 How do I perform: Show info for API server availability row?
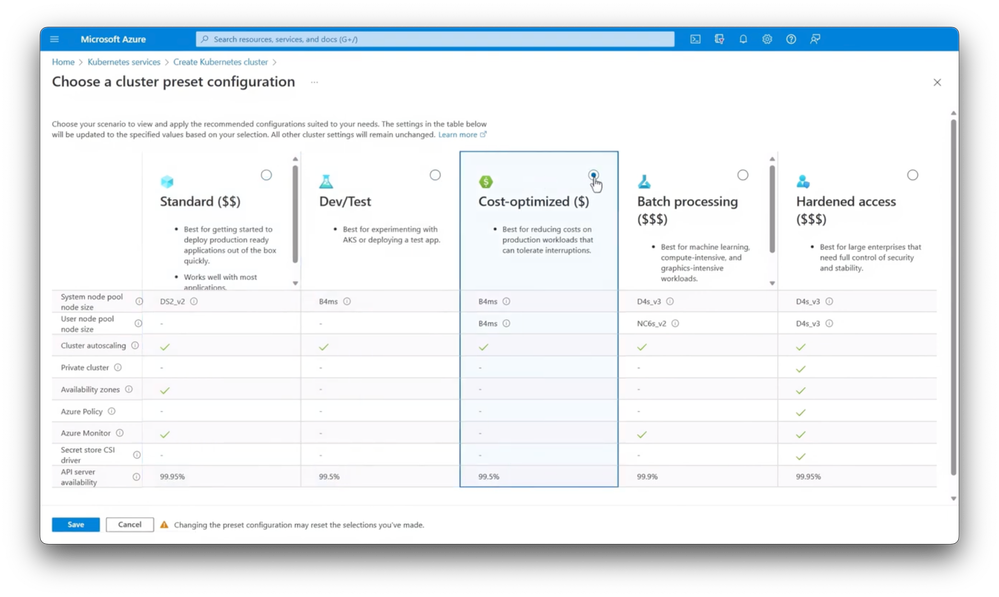[x=136, y=477]
